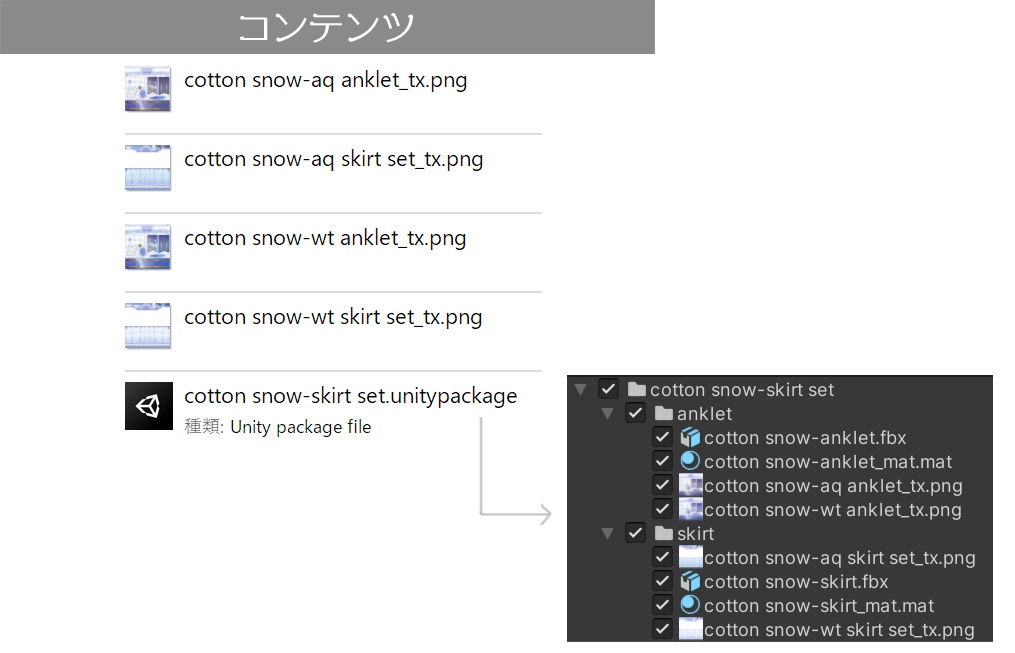
Task: Collapse the anklet folder tree
Action: 607,414
